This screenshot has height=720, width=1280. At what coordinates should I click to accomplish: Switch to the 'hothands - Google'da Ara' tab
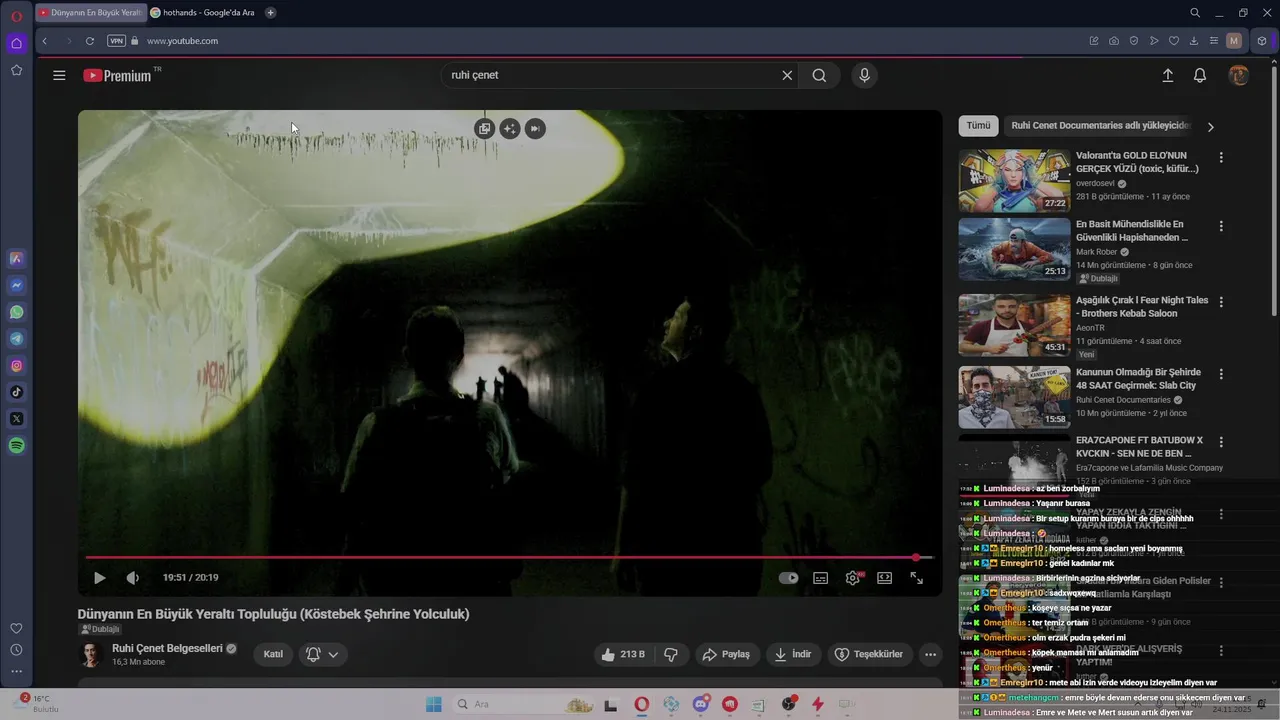click(203, 13)
